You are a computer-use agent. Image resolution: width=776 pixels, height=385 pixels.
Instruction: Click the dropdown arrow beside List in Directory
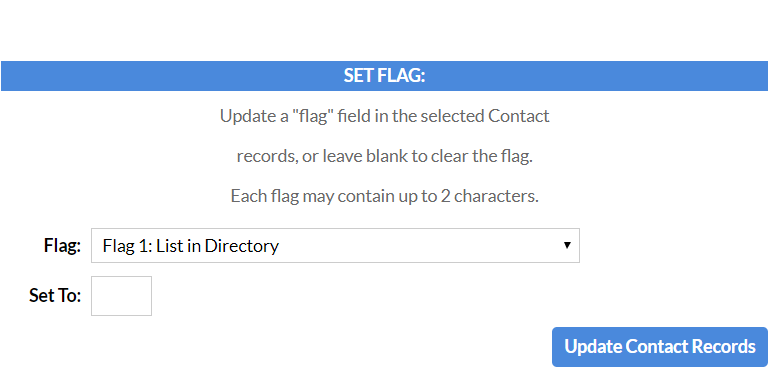tap(567, 245)
